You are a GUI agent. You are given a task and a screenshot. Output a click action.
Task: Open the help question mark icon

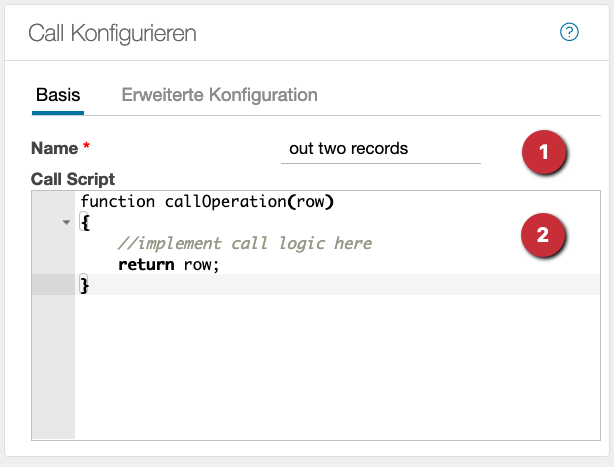tap(569, 33)
